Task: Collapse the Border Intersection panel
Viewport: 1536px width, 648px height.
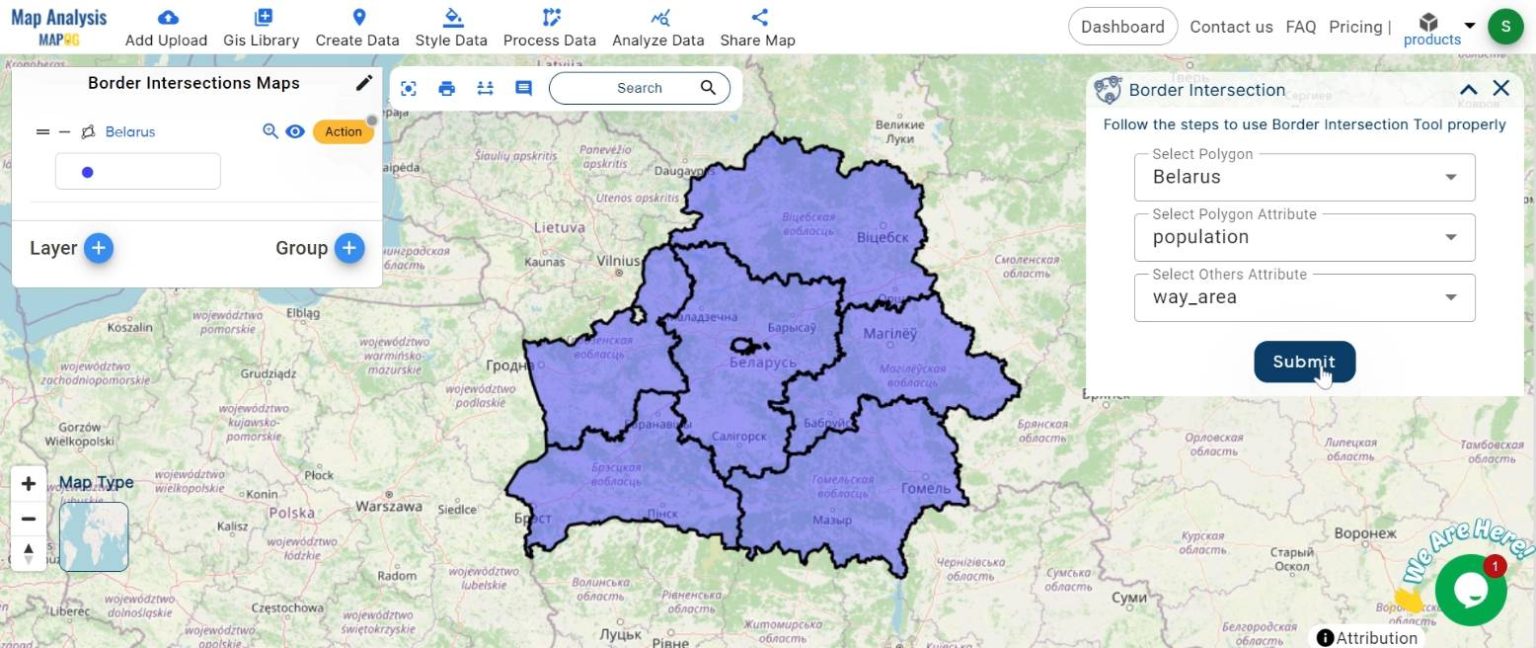Action: 1468,89
